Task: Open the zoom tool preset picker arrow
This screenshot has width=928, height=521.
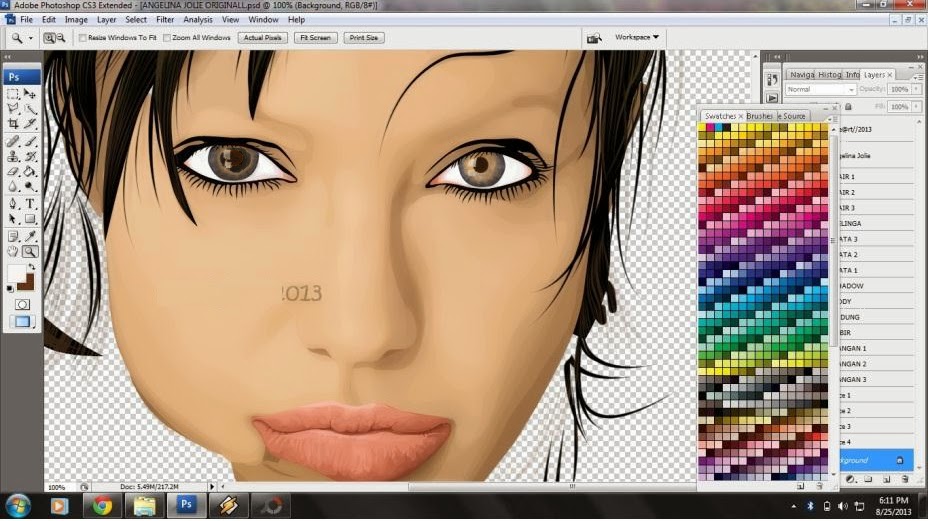Action: [x=31, y=38]
